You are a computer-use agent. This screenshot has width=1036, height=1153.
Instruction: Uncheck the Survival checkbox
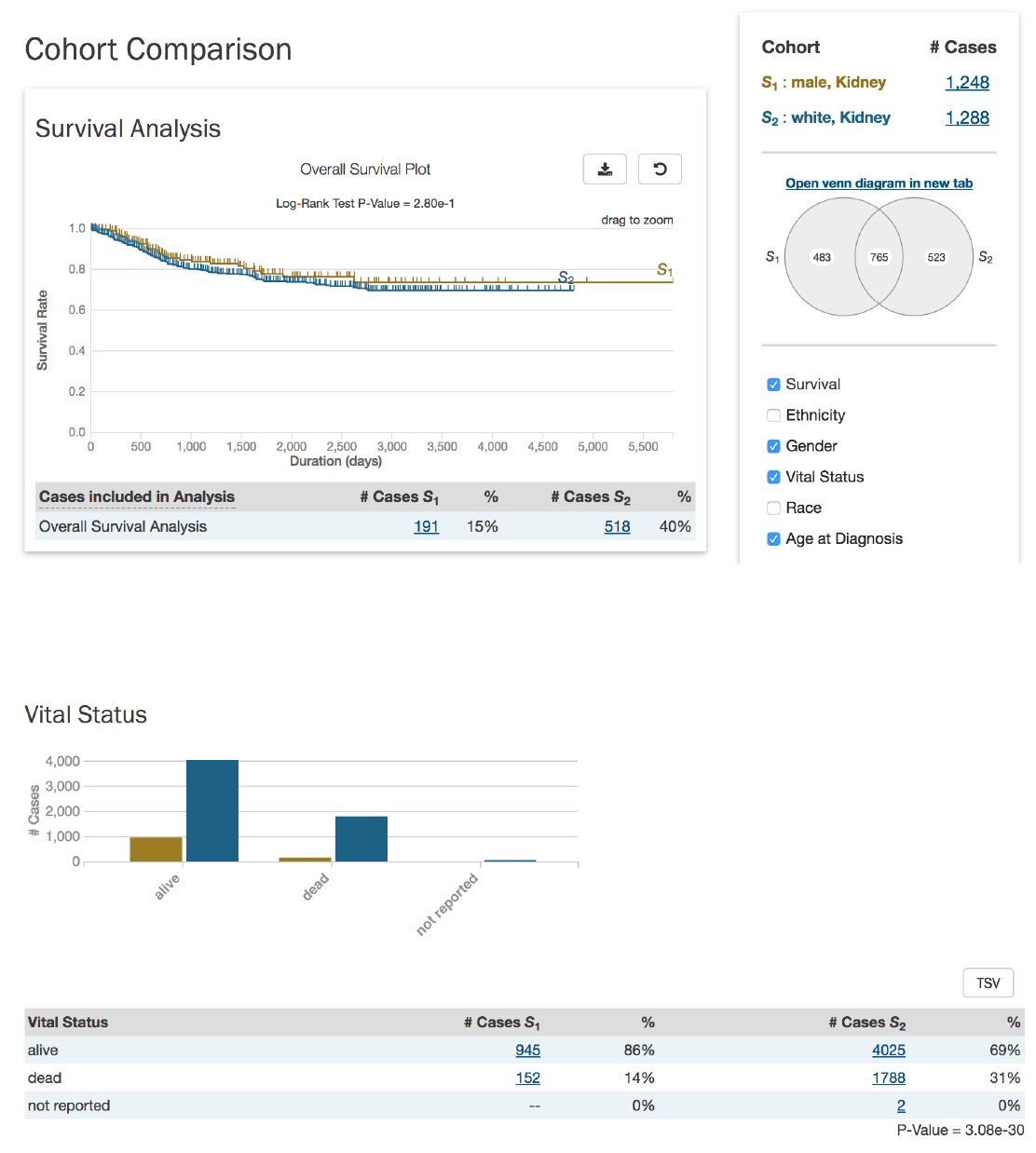[x=773, y=385]
